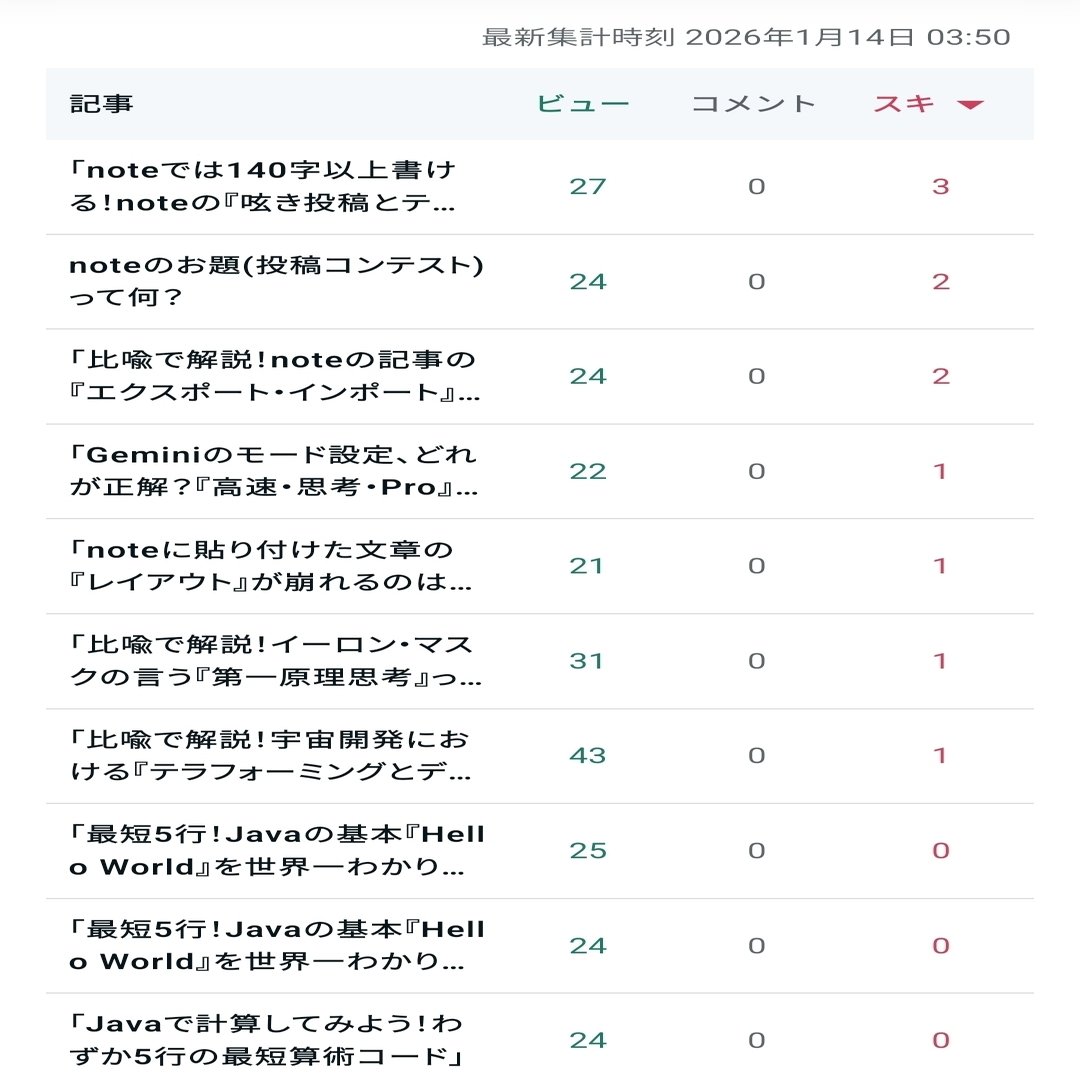The image size is (1080, 1080).
Task: Open the エクスポート・インポート article
Action: coord(274,376)
